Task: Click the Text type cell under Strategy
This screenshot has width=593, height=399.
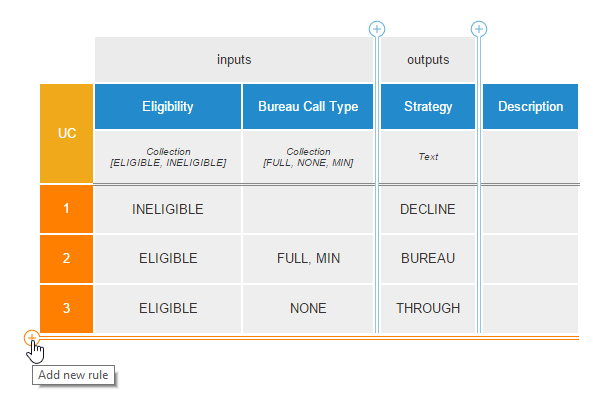Action: coord(428,157)
